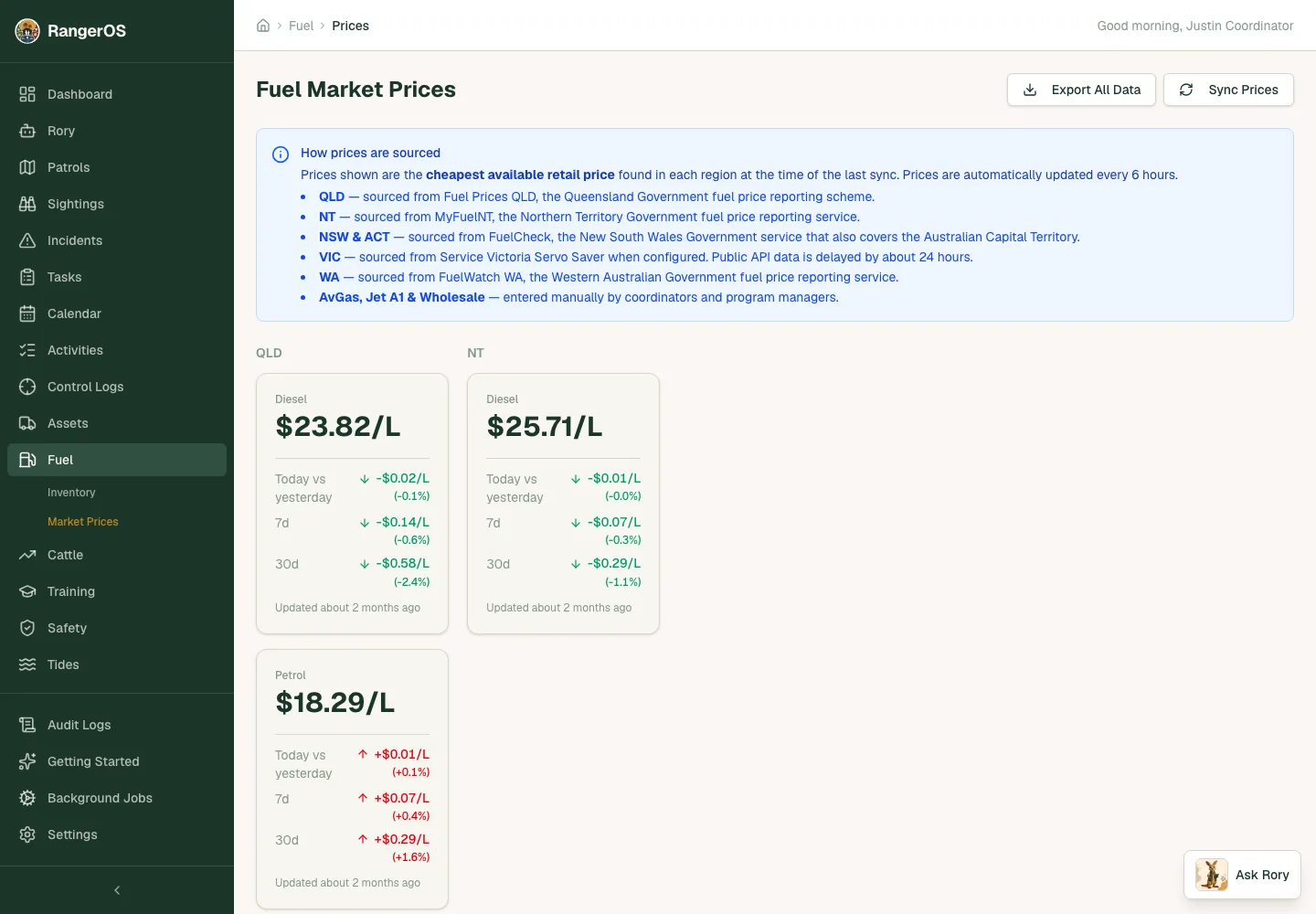
Task: Click the Sync Prices button
Action: point(1228,90)
